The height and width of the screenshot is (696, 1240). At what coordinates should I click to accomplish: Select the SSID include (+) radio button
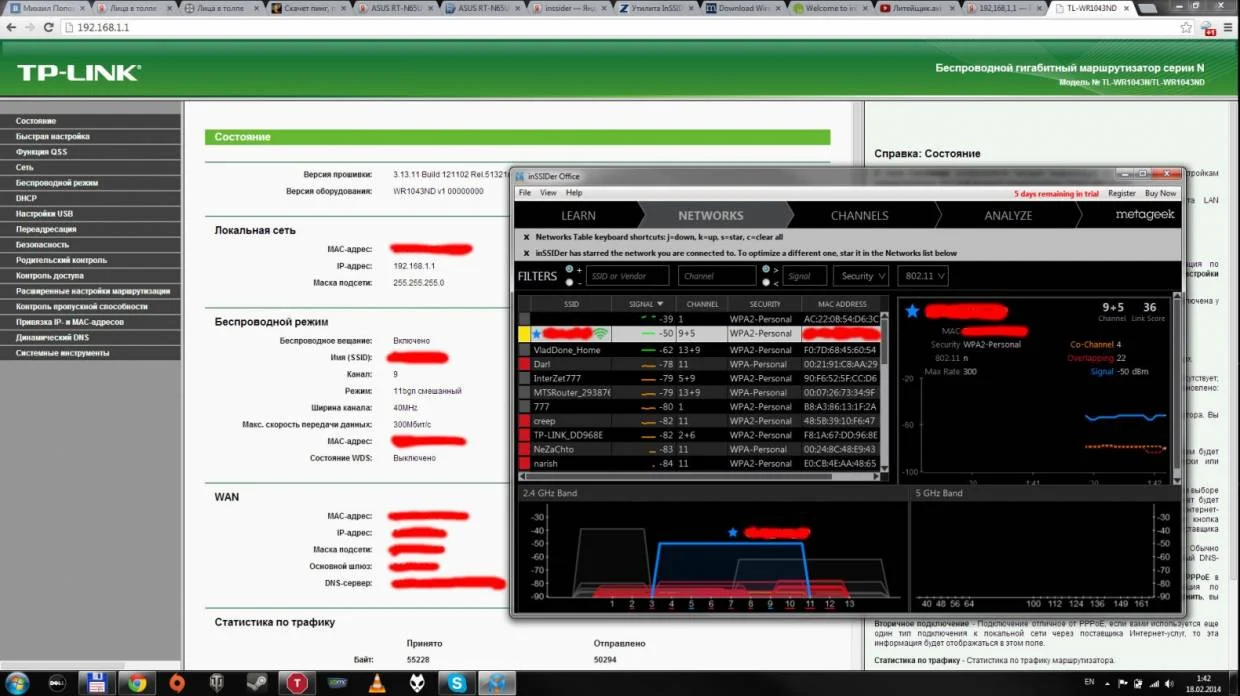point(569,269)
